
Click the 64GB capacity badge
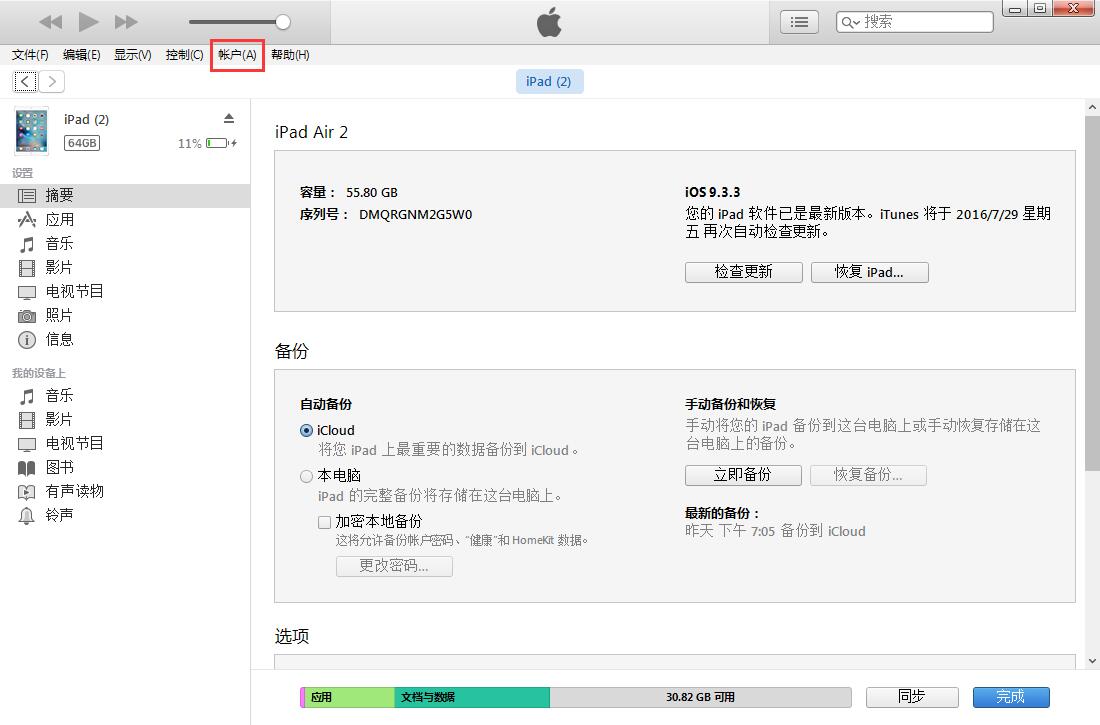pos(82,143)
